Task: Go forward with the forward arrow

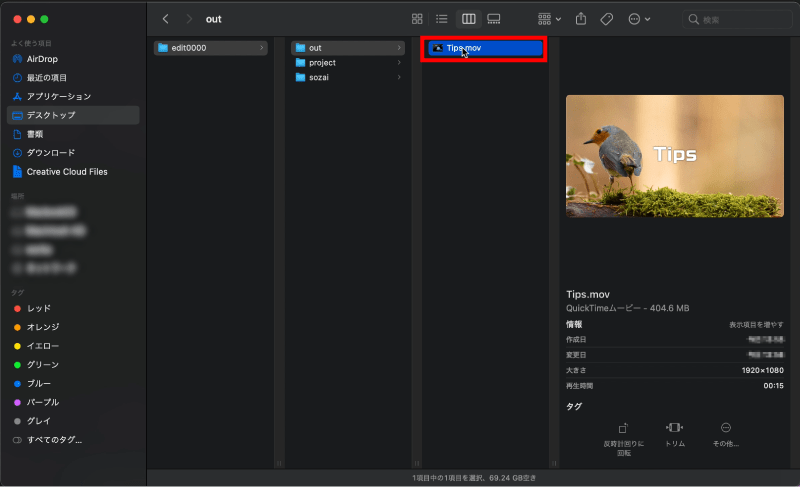Action: (189, 19)
